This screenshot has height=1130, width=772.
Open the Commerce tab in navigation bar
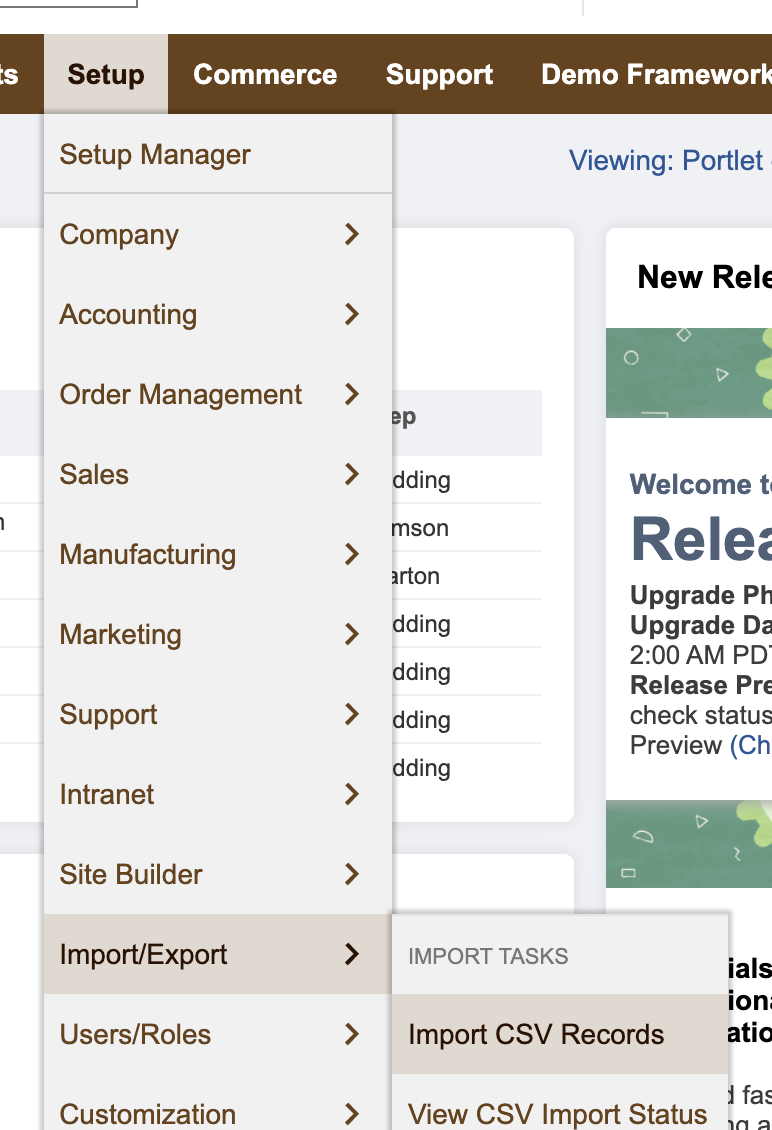(x=265, y=75)
